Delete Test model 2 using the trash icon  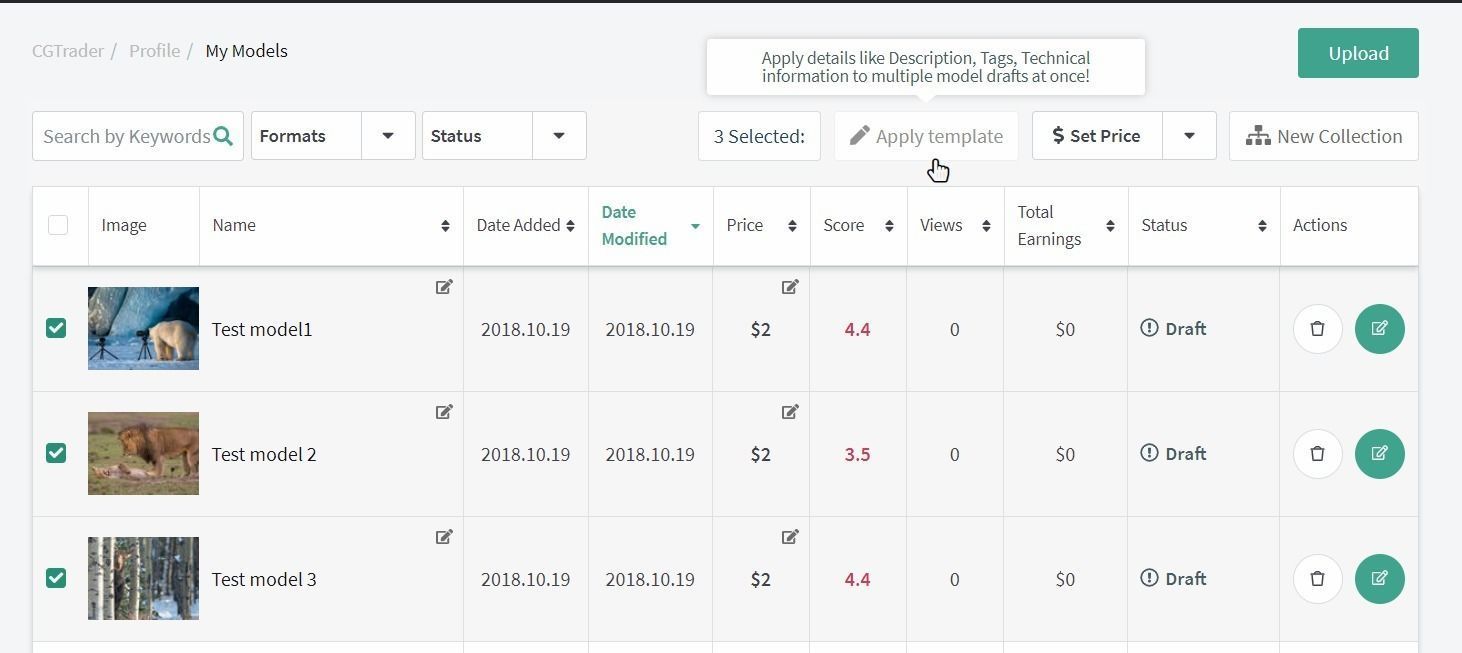[x=1317, y=453]
